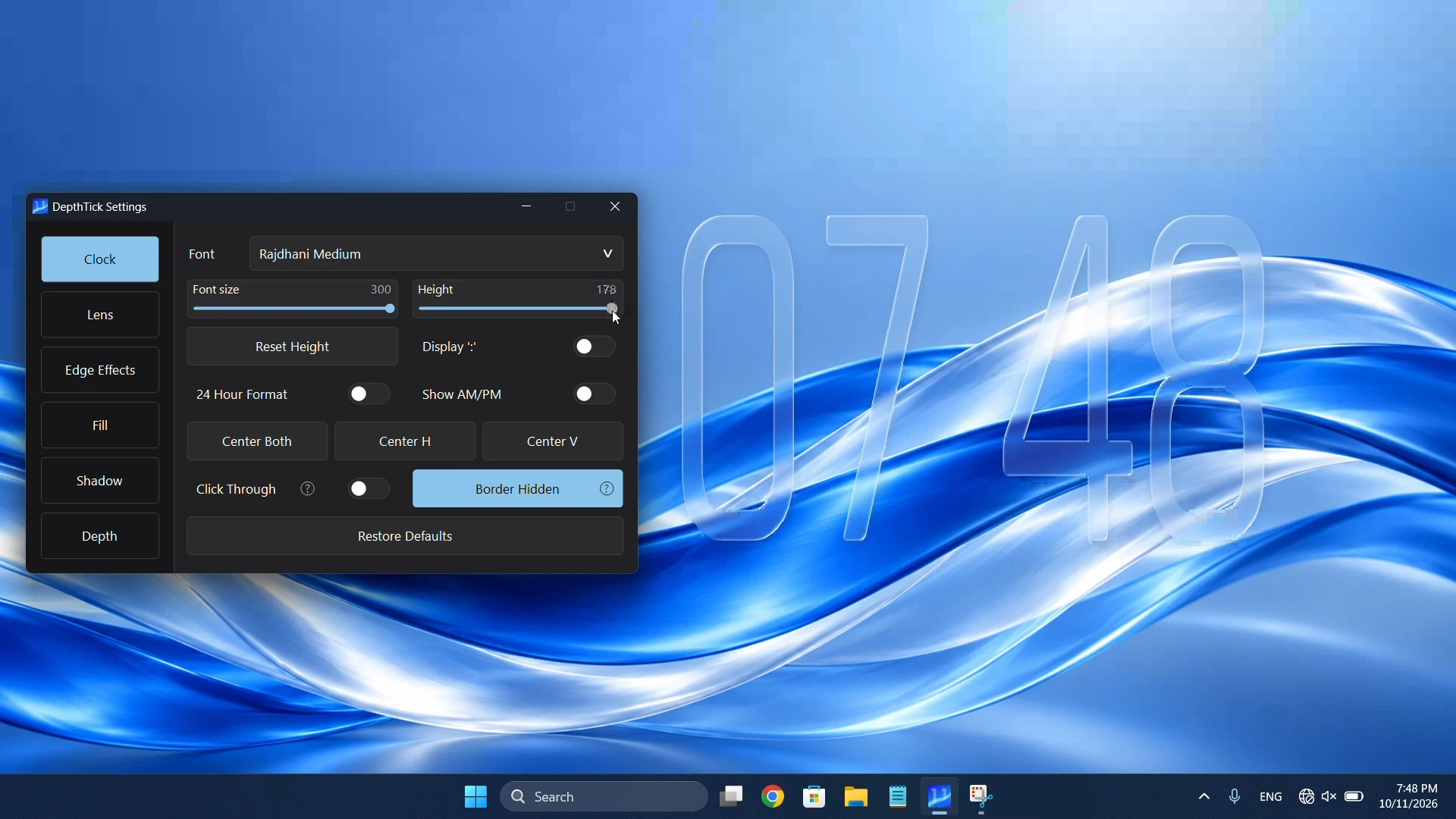Toggle the Border Hidden button
The height and width of the screenshot is (819, 1456).
518,489
